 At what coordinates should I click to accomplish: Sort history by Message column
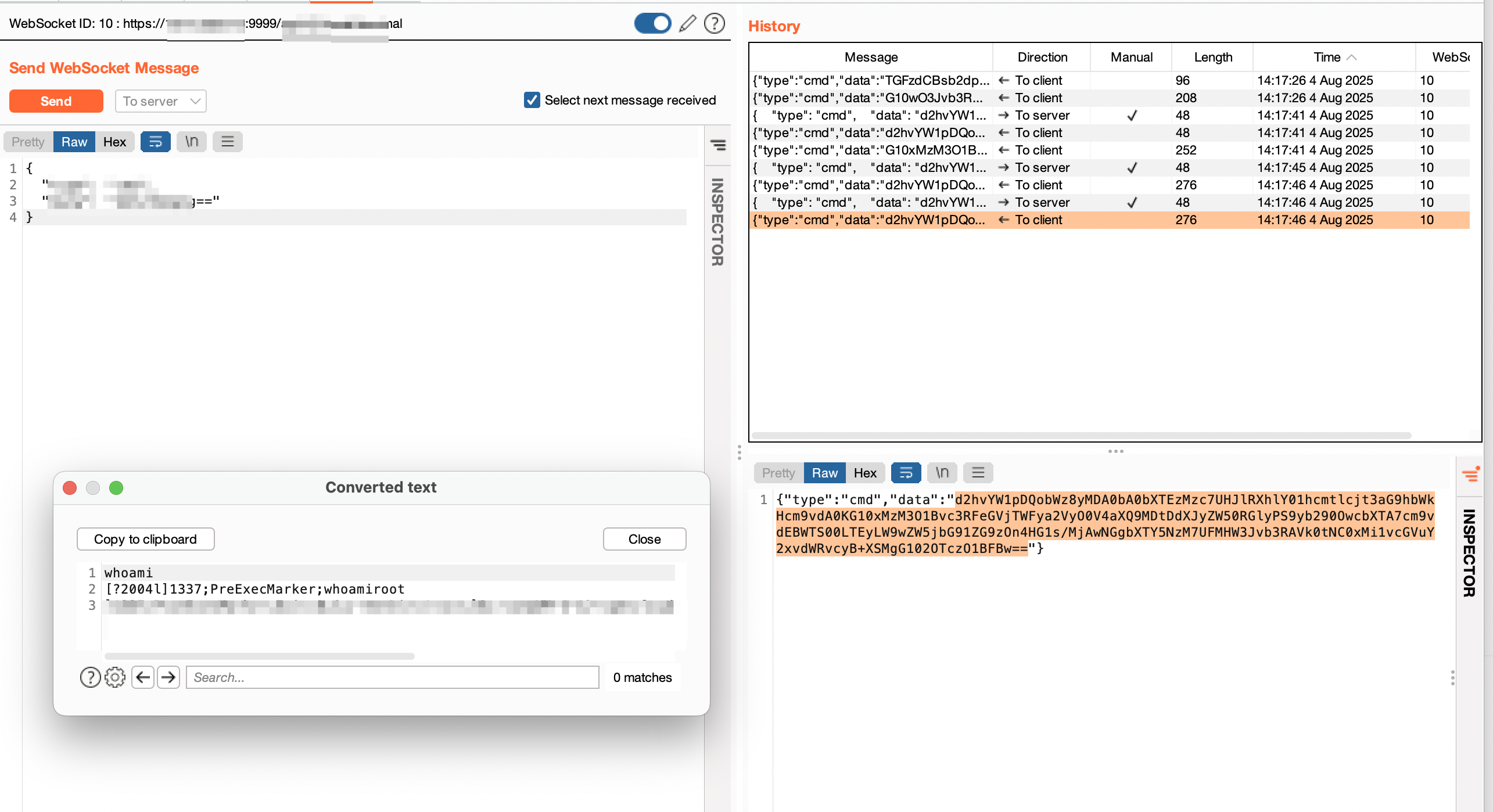tap(871, 57)
